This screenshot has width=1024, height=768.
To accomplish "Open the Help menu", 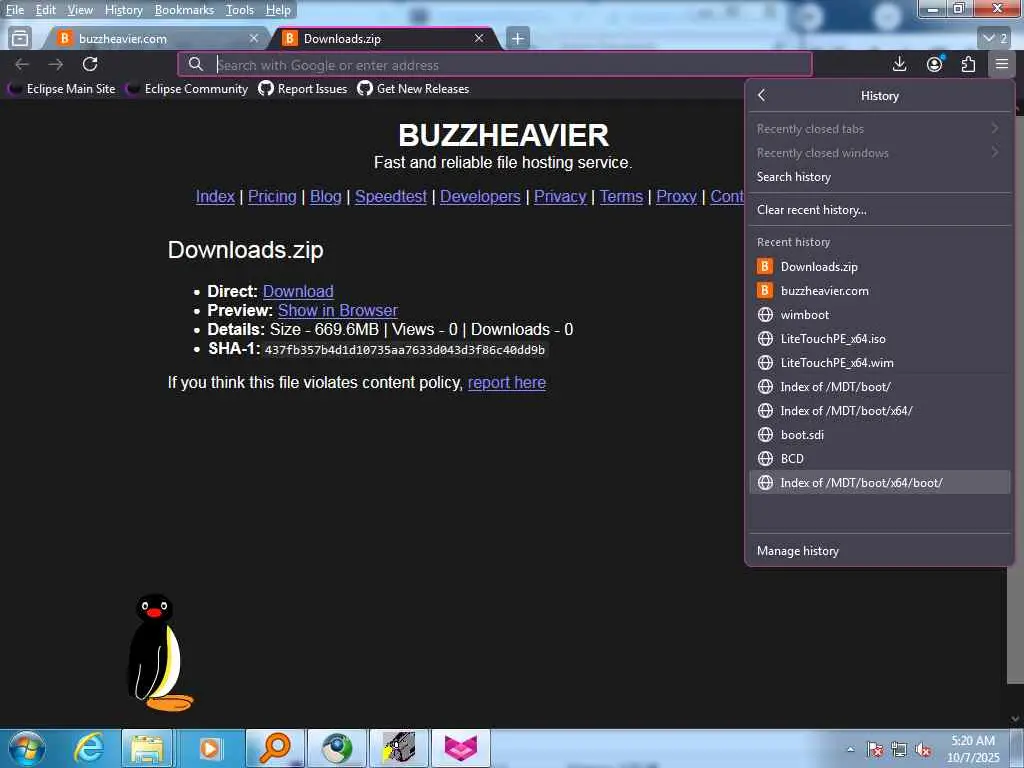I will pos(278,10).
